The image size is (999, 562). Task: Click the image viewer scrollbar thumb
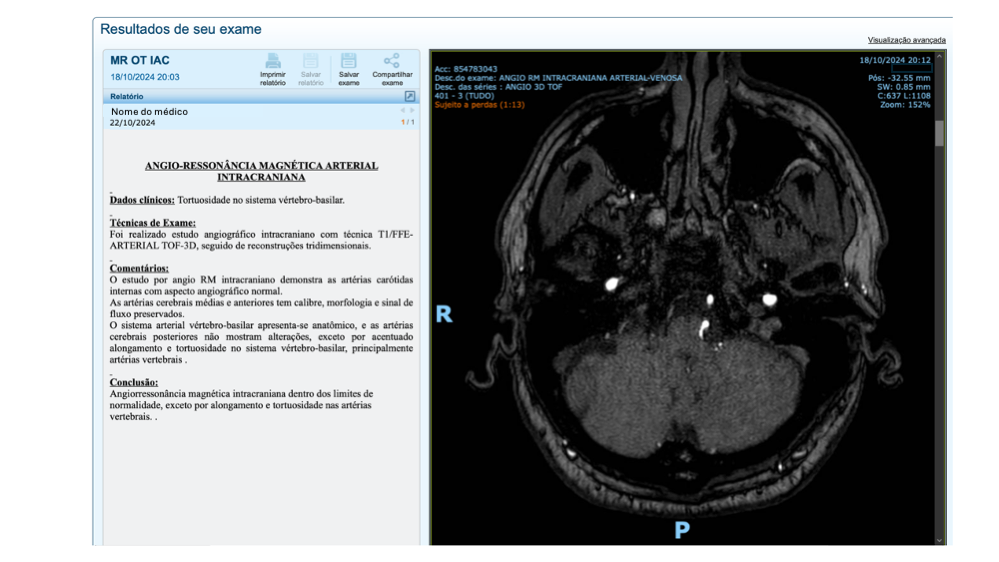click(x=939, y=133)
